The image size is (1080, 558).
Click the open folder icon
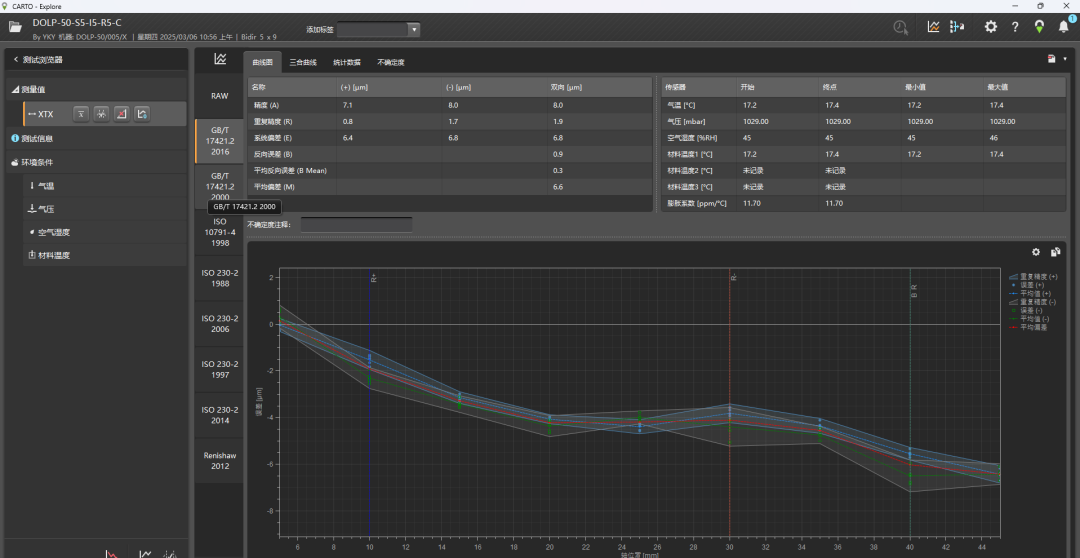coord(15,27)
